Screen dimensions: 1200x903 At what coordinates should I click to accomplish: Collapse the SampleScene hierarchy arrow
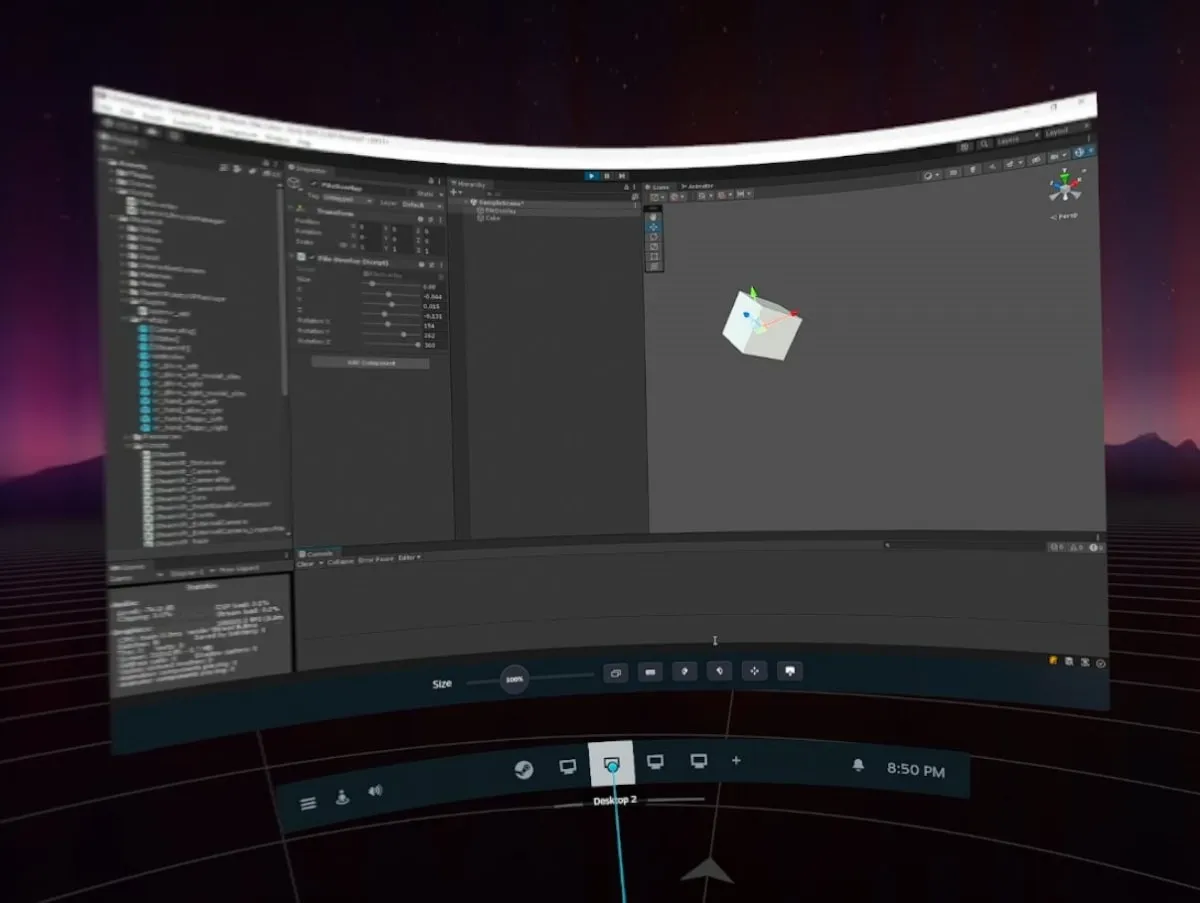coord(467,203)
